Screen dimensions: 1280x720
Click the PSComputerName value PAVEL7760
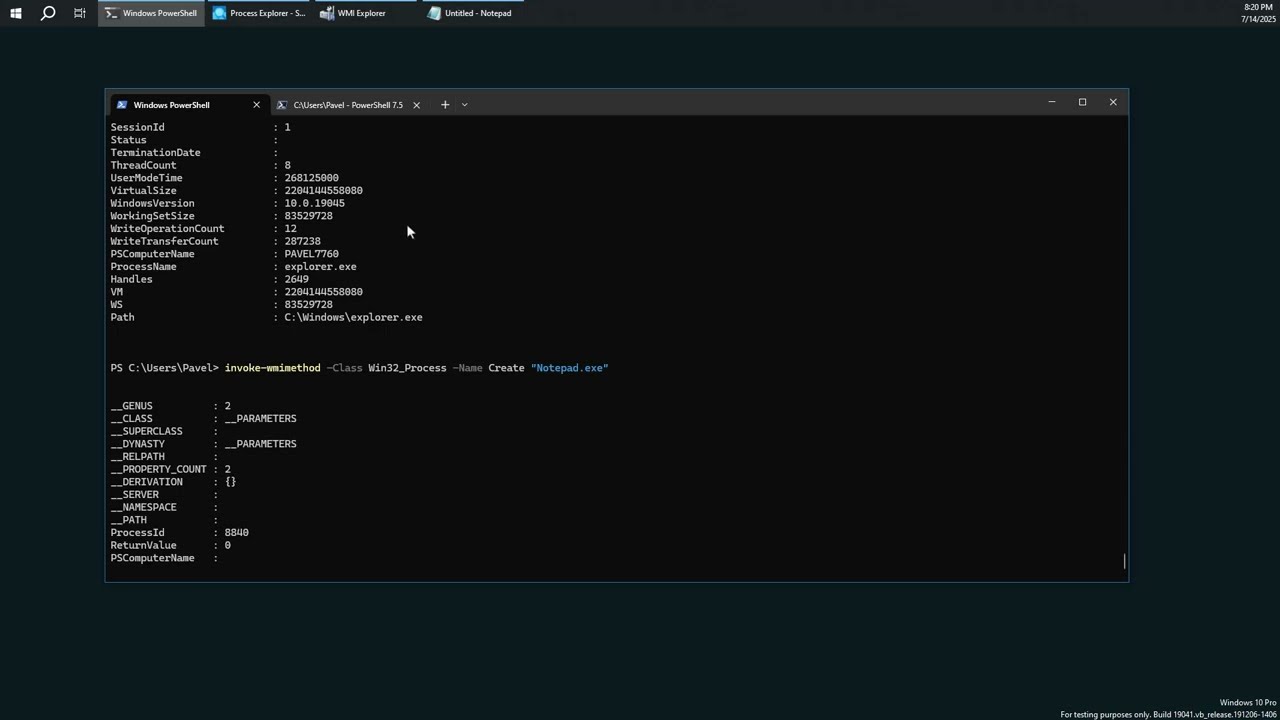click(x=311, y=254)
